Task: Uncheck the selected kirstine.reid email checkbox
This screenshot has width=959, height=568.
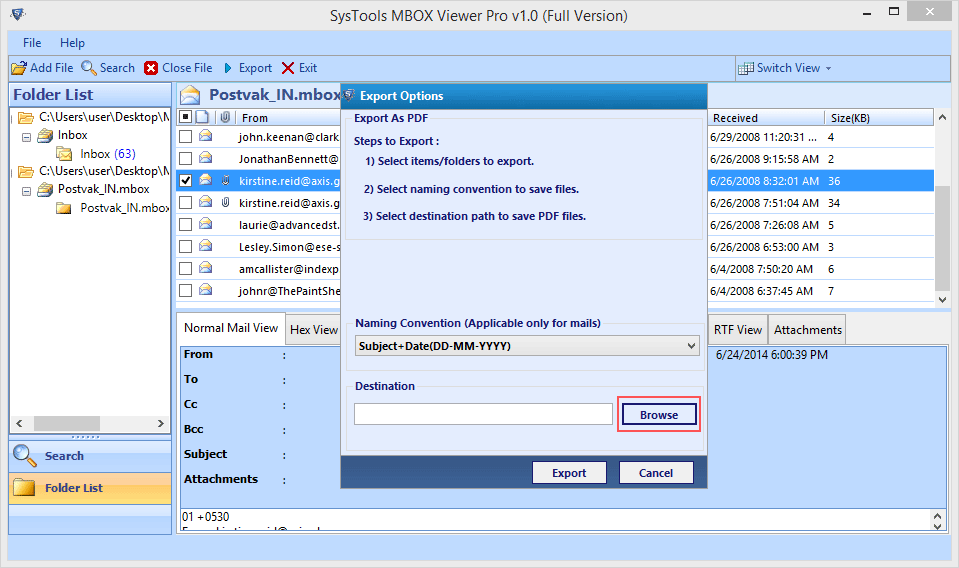Action: click(x=186, y=180)
